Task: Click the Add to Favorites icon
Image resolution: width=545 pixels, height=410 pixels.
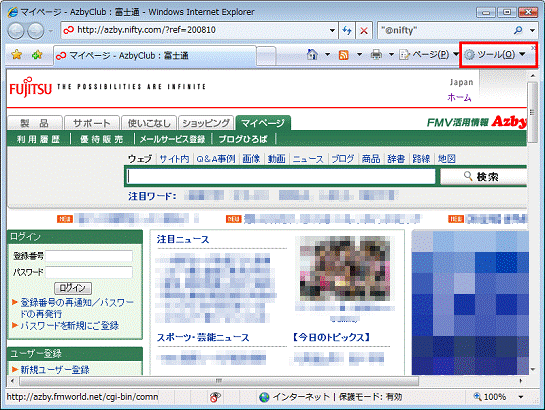Action: tap(37, 55)
